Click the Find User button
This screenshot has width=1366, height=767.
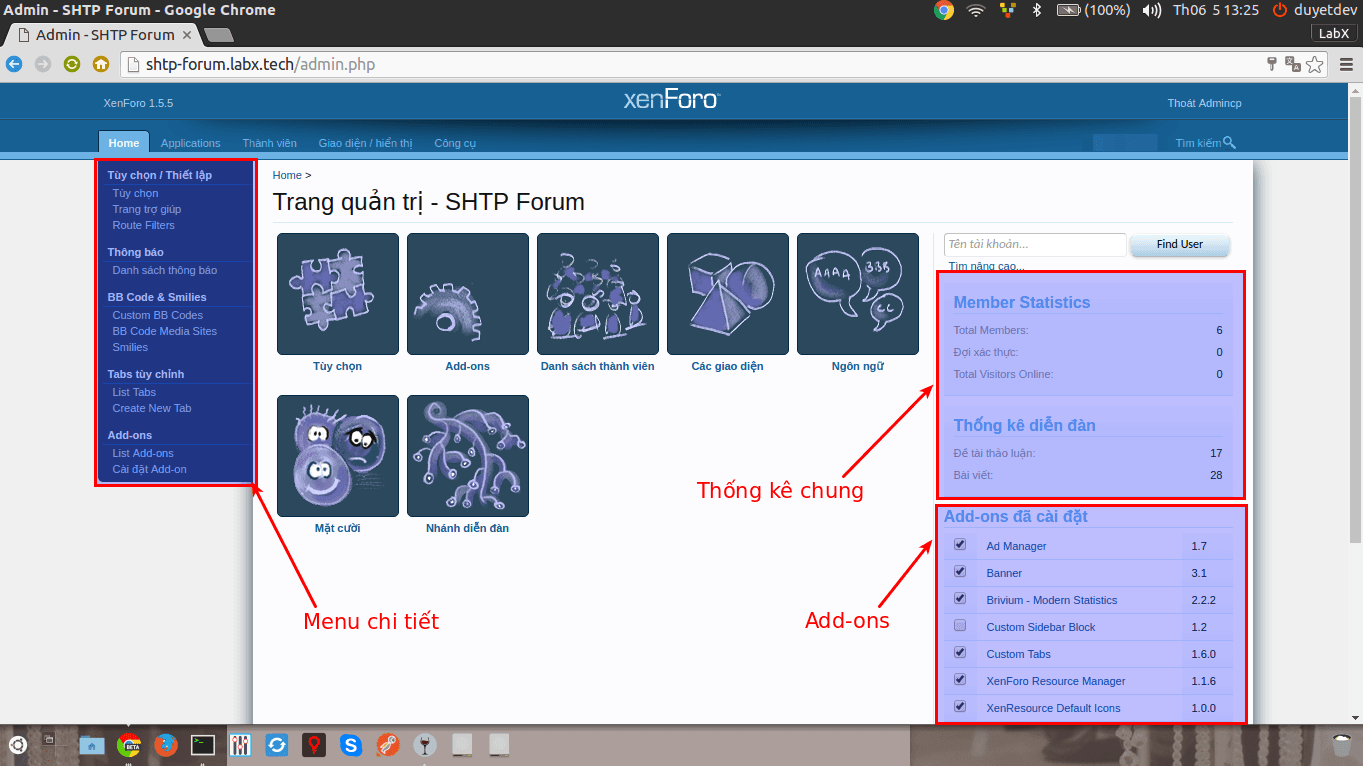[x=1179, y=244]
